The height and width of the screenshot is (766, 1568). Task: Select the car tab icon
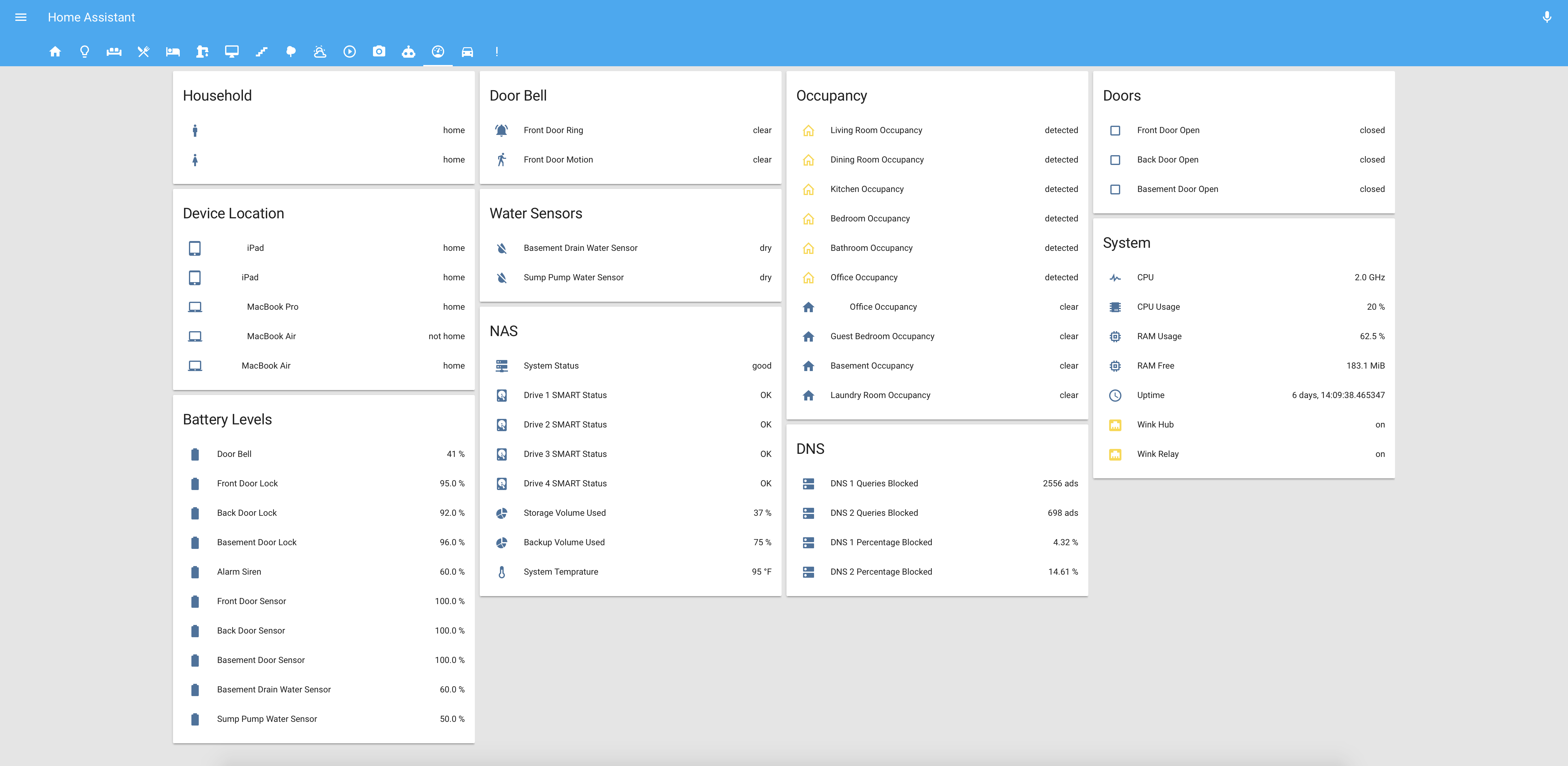click(x=467, y=52)
